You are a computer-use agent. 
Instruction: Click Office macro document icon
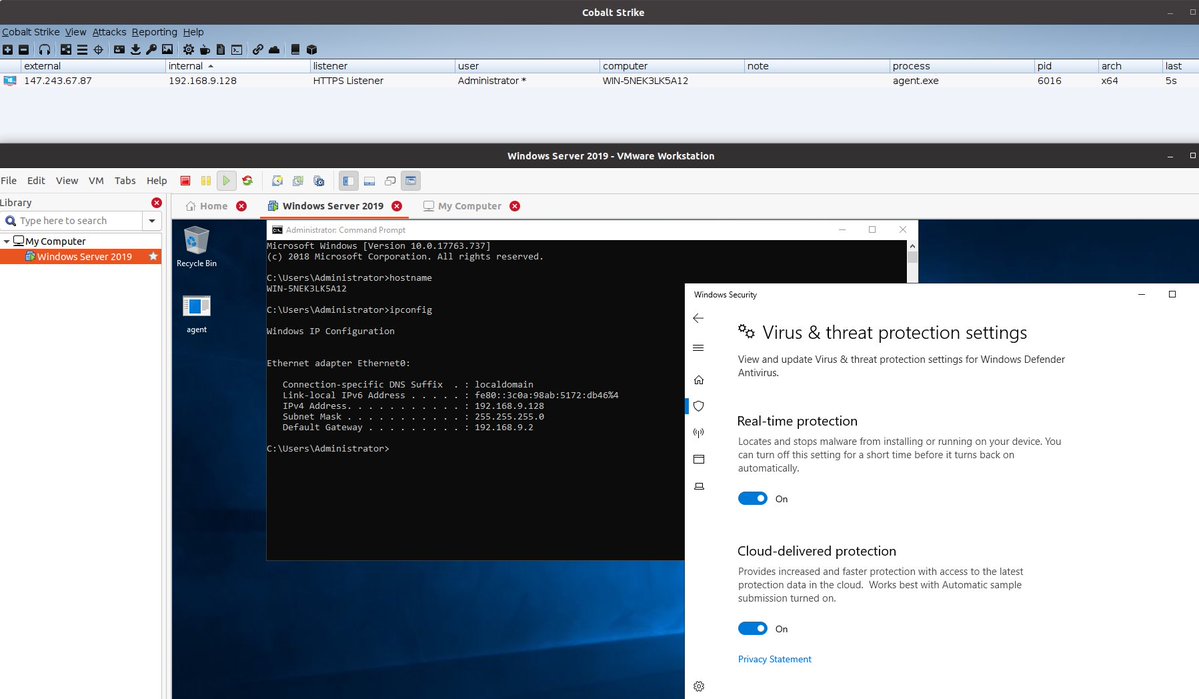pyautogui.click(x=220, y=50)
